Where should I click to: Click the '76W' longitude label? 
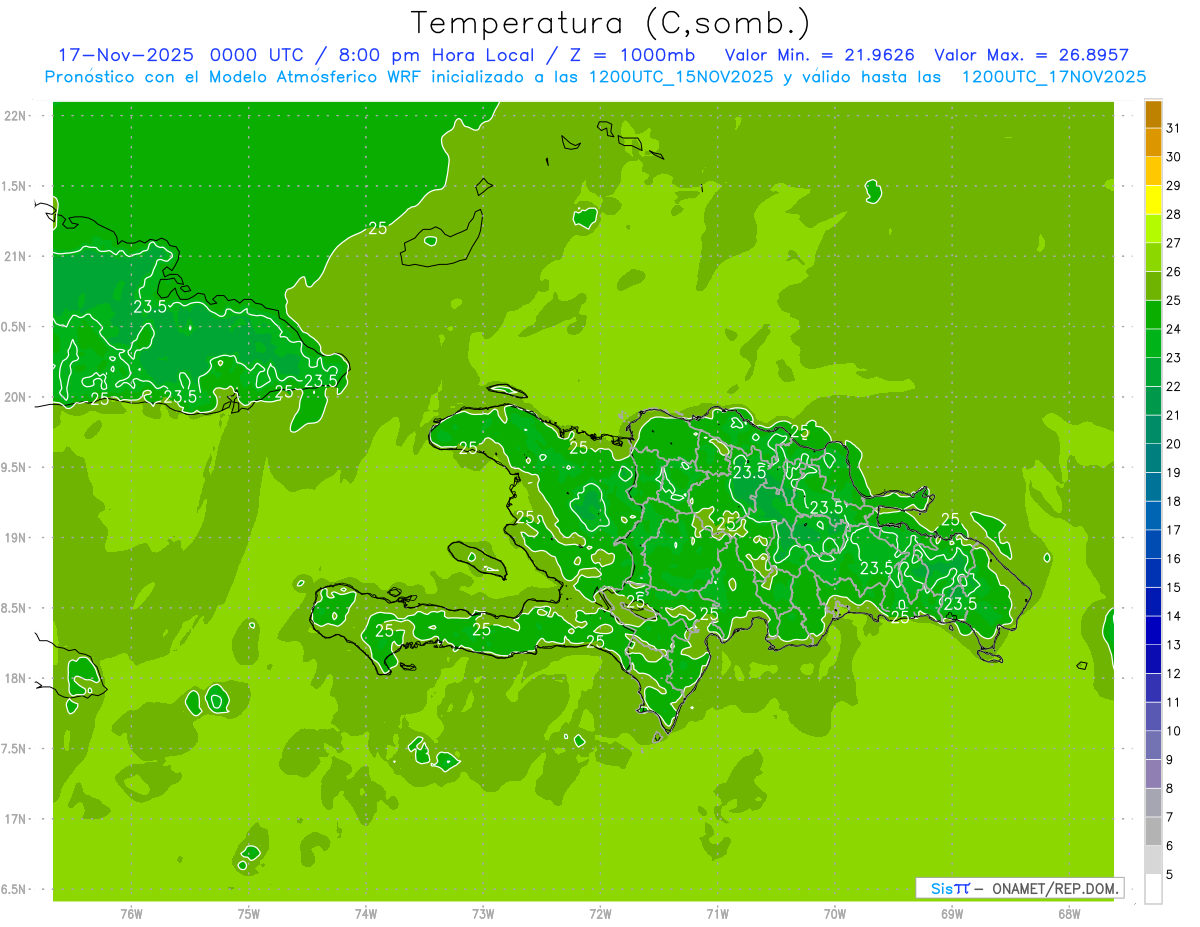click(x=131, y=913)
